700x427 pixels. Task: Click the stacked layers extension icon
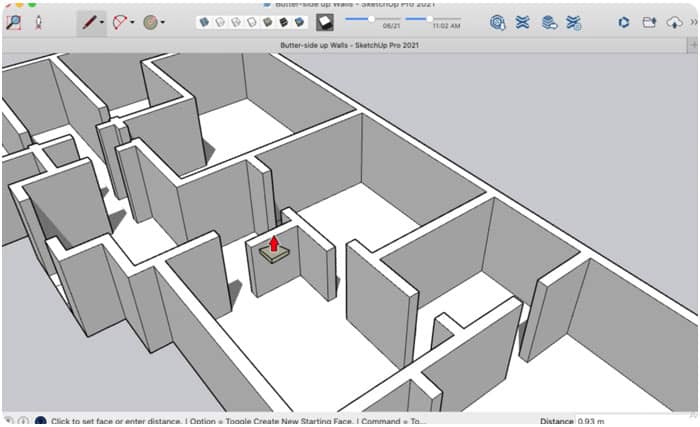549,22
